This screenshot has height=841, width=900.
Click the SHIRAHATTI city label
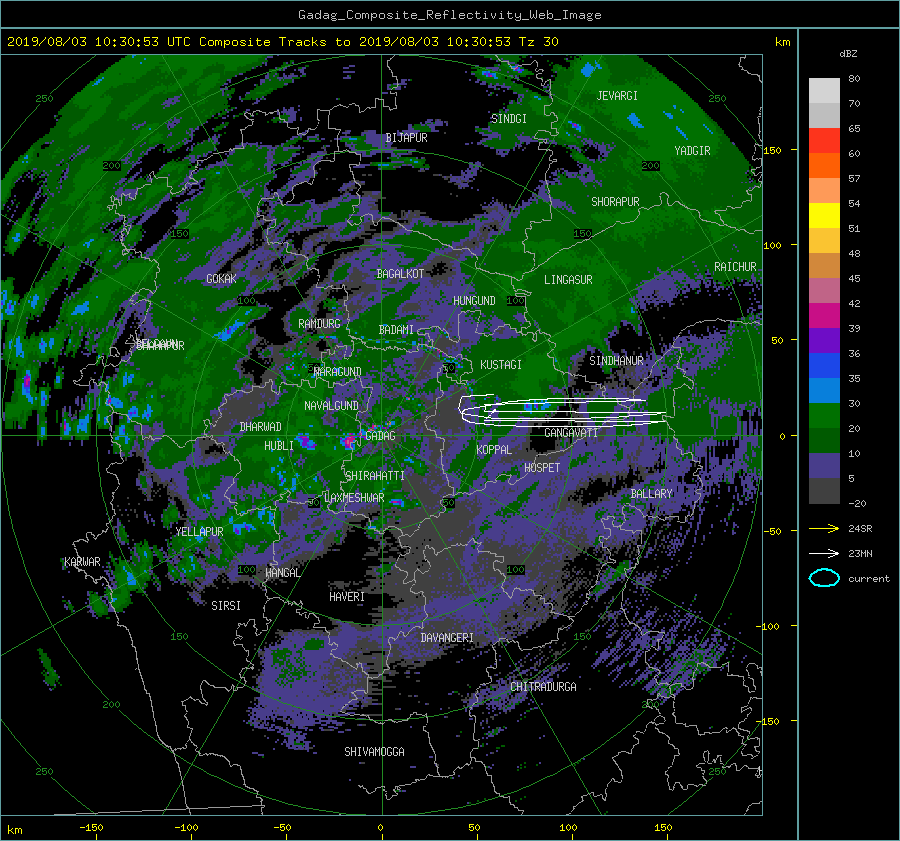pos(375,476)
